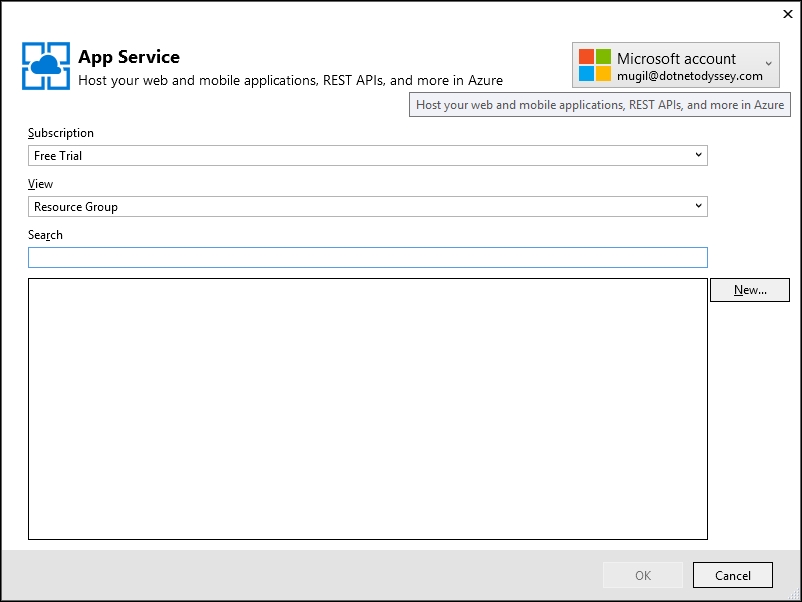Screen dimensions: 802x602
Task: Click the Cancel button
Action: (732, 575)
